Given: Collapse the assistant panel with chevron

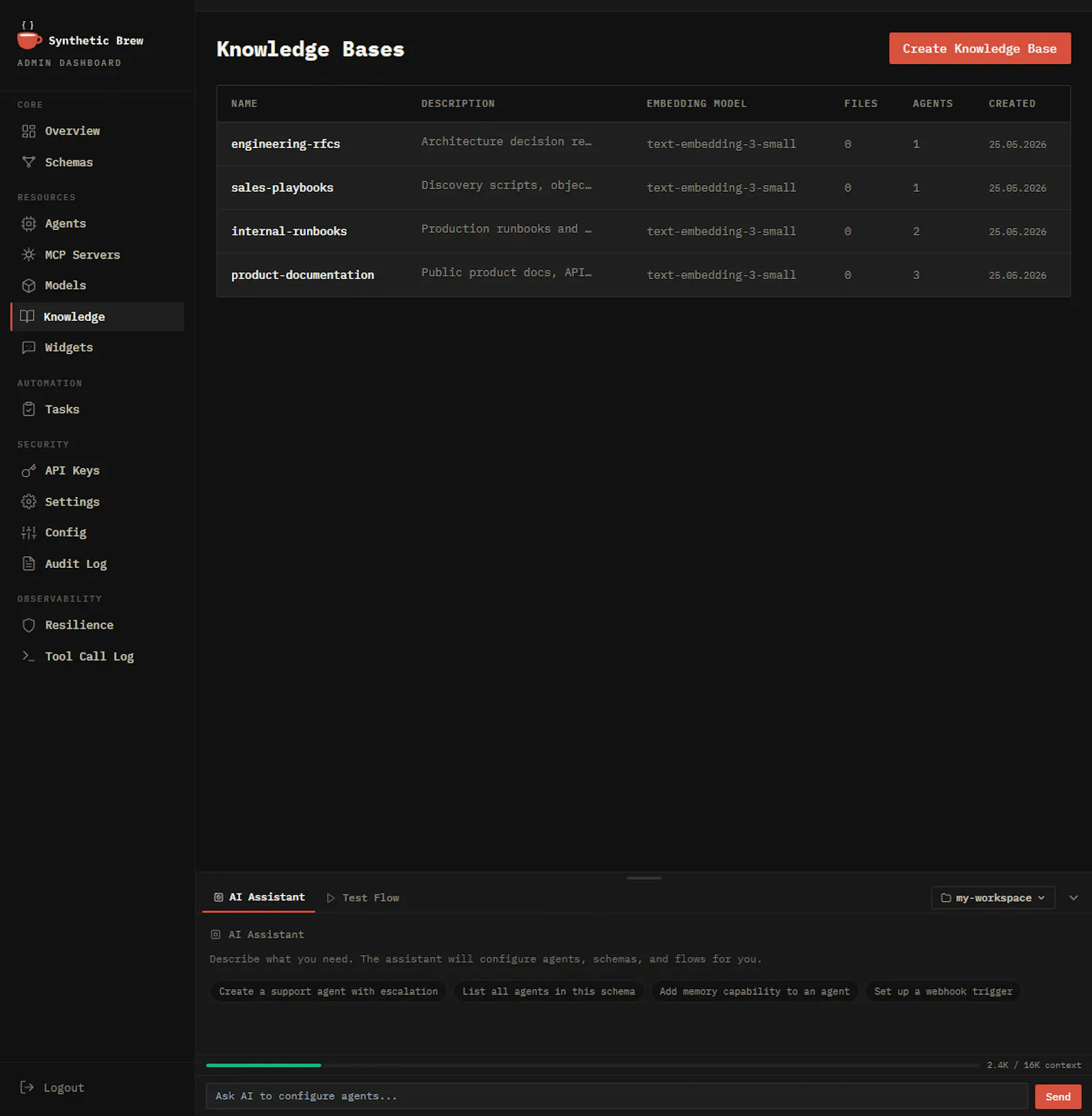Looking at the screenshot, I should 1074,898.
